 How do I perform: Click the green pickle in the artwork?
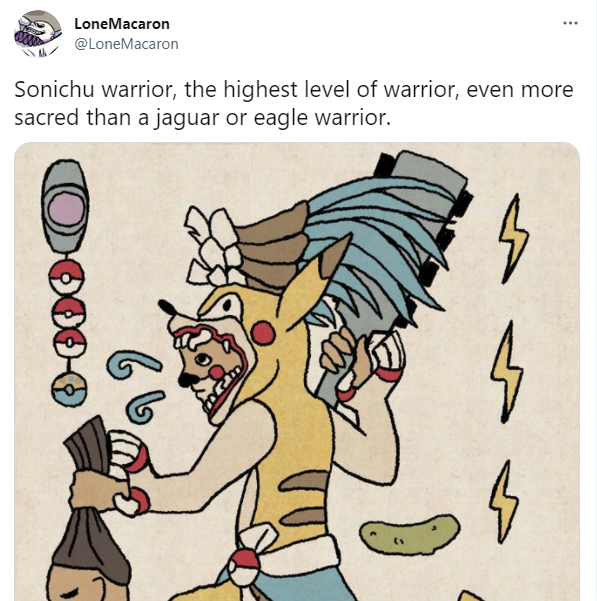point(410,534)
